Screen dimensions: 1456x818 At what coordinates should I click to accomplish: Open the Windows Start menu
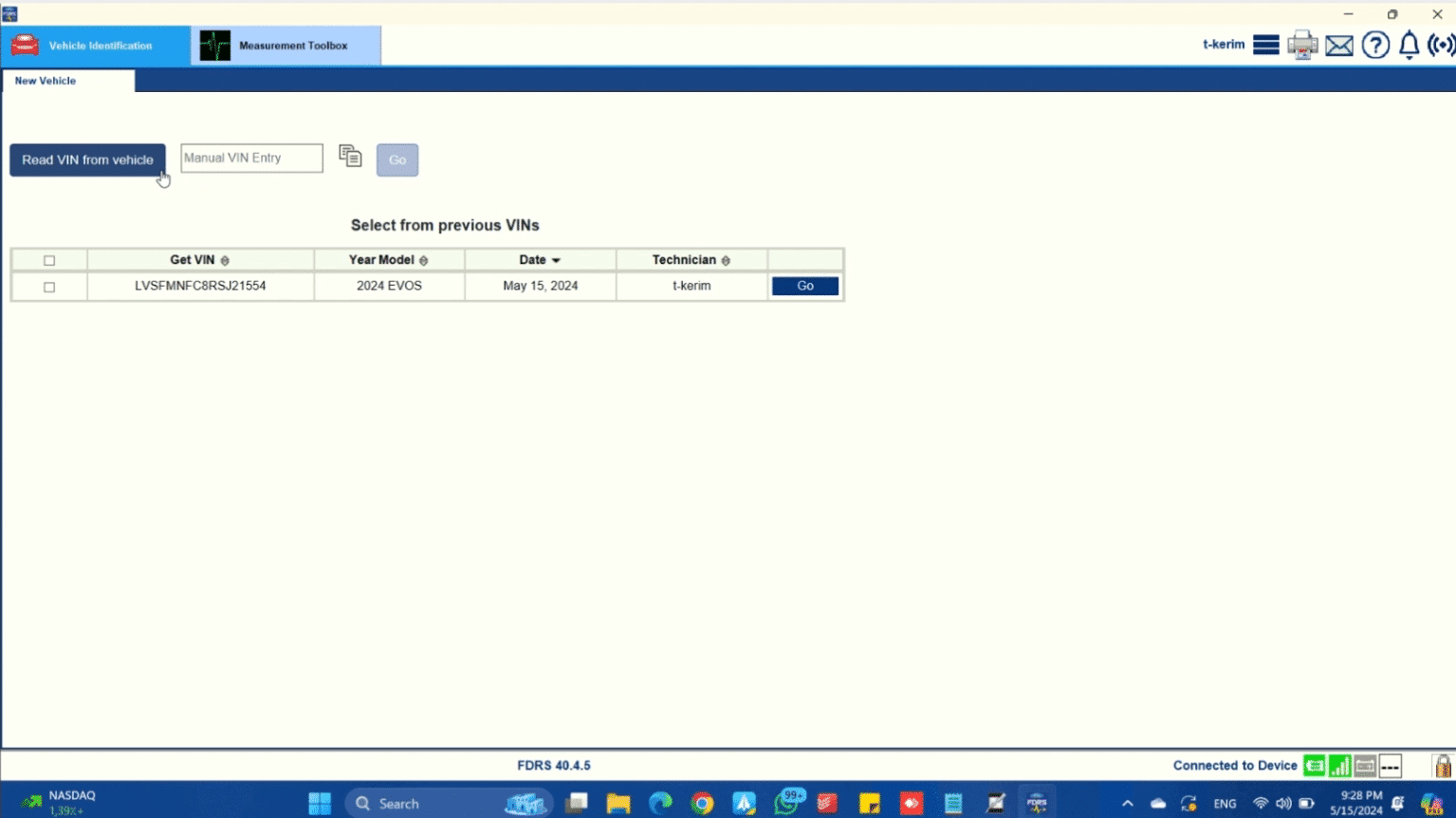[320, 804]
